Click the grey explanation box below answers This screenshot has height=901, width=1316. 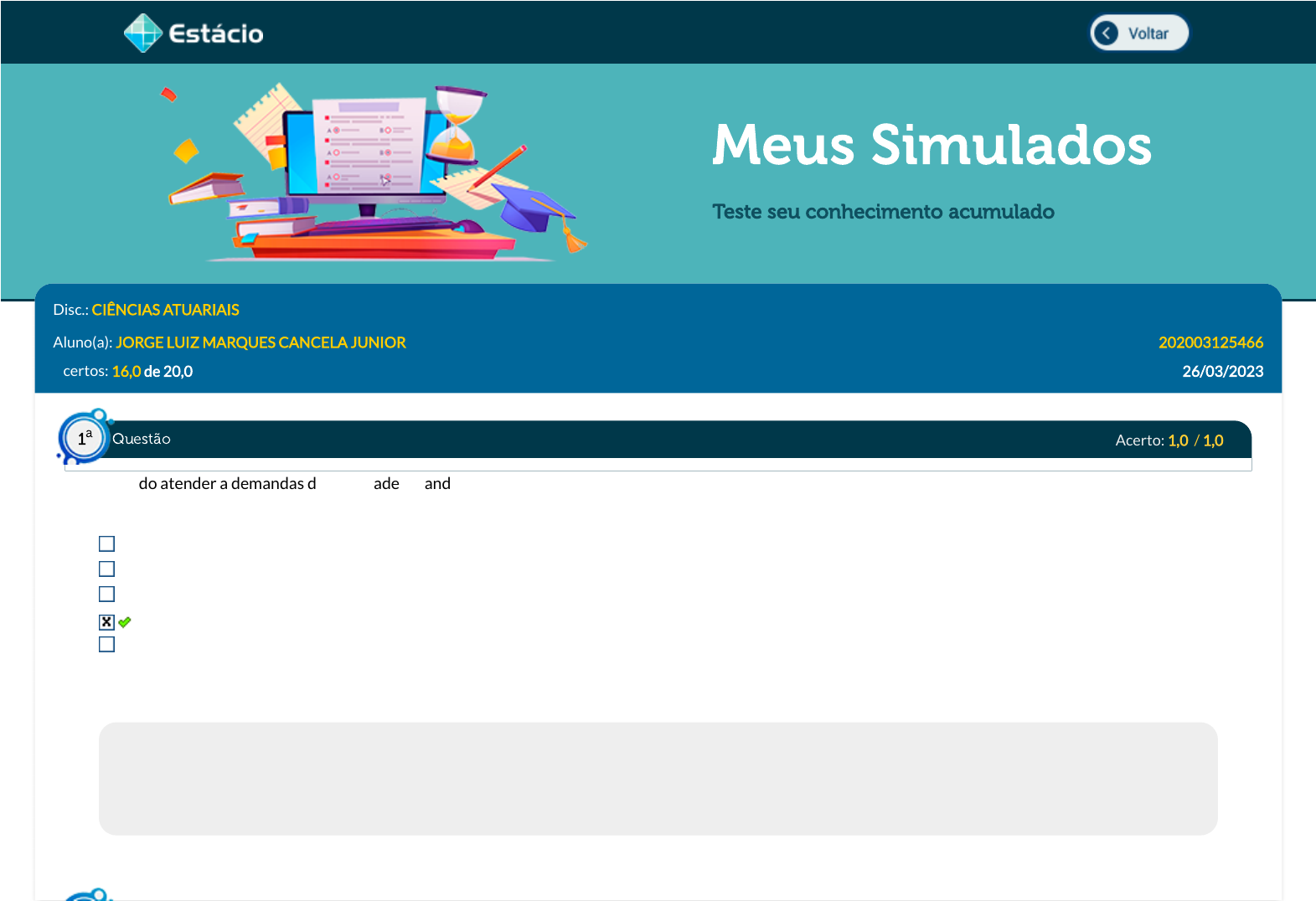(658, 779)
